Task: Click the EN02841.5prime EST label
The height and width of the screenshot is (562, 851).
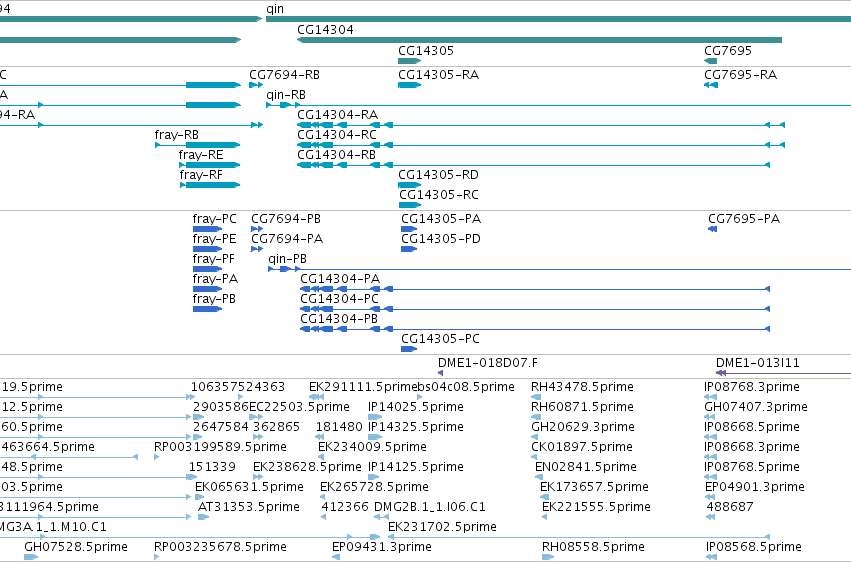Action: 586,468
